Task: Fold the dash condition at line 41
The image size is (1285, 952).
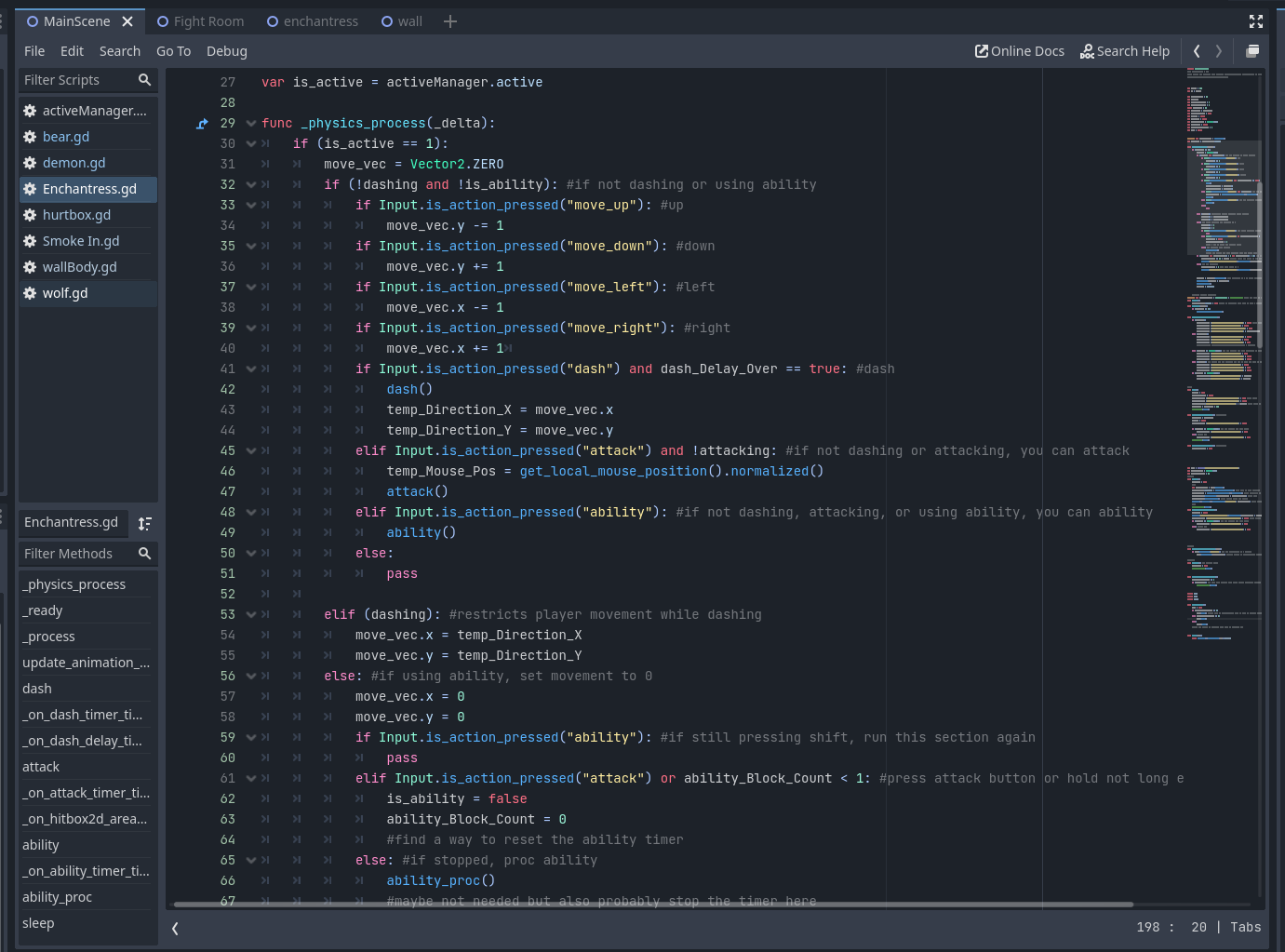Action: coord(251,369)
